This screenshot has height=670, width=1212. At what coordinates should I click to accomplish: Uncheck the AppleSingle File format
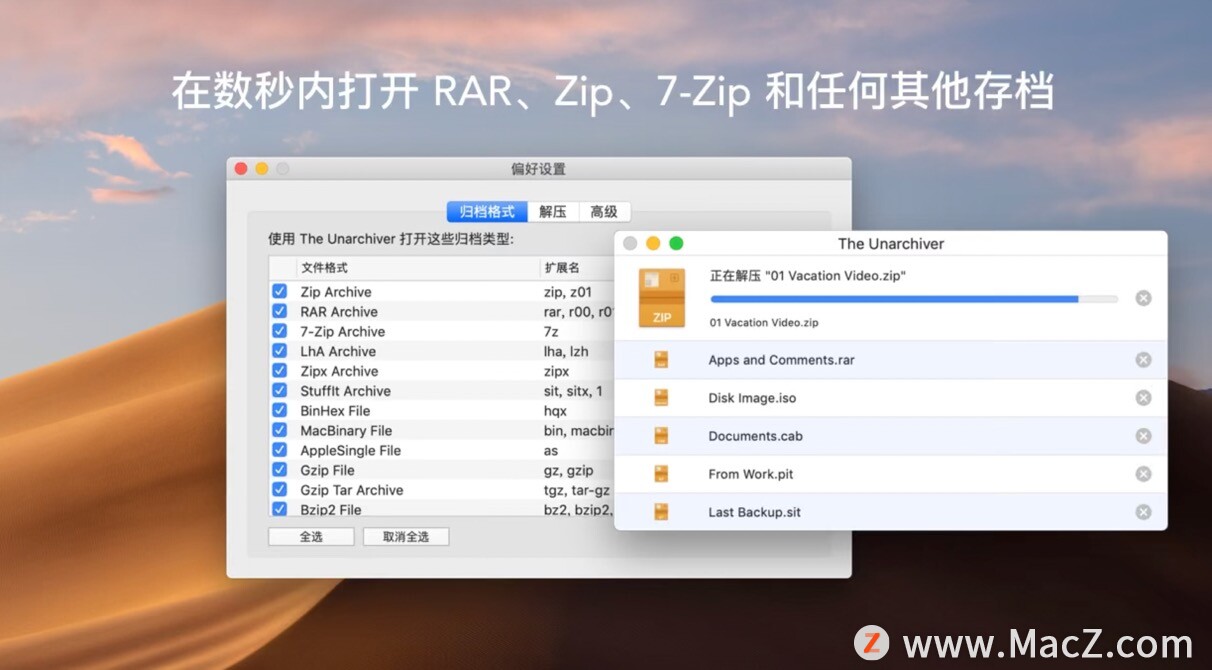point(280,451)
